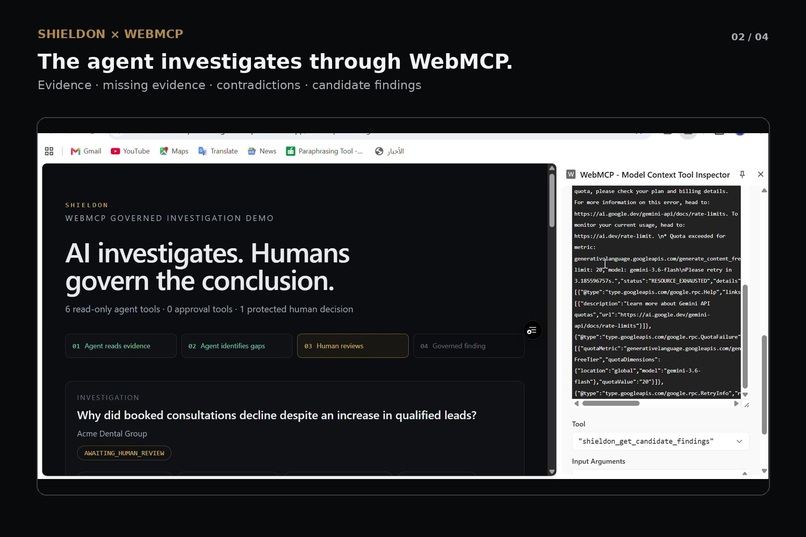Open the YouTube bookmark
The height and width of the screenshot is (537, 806).
(131, 151)
